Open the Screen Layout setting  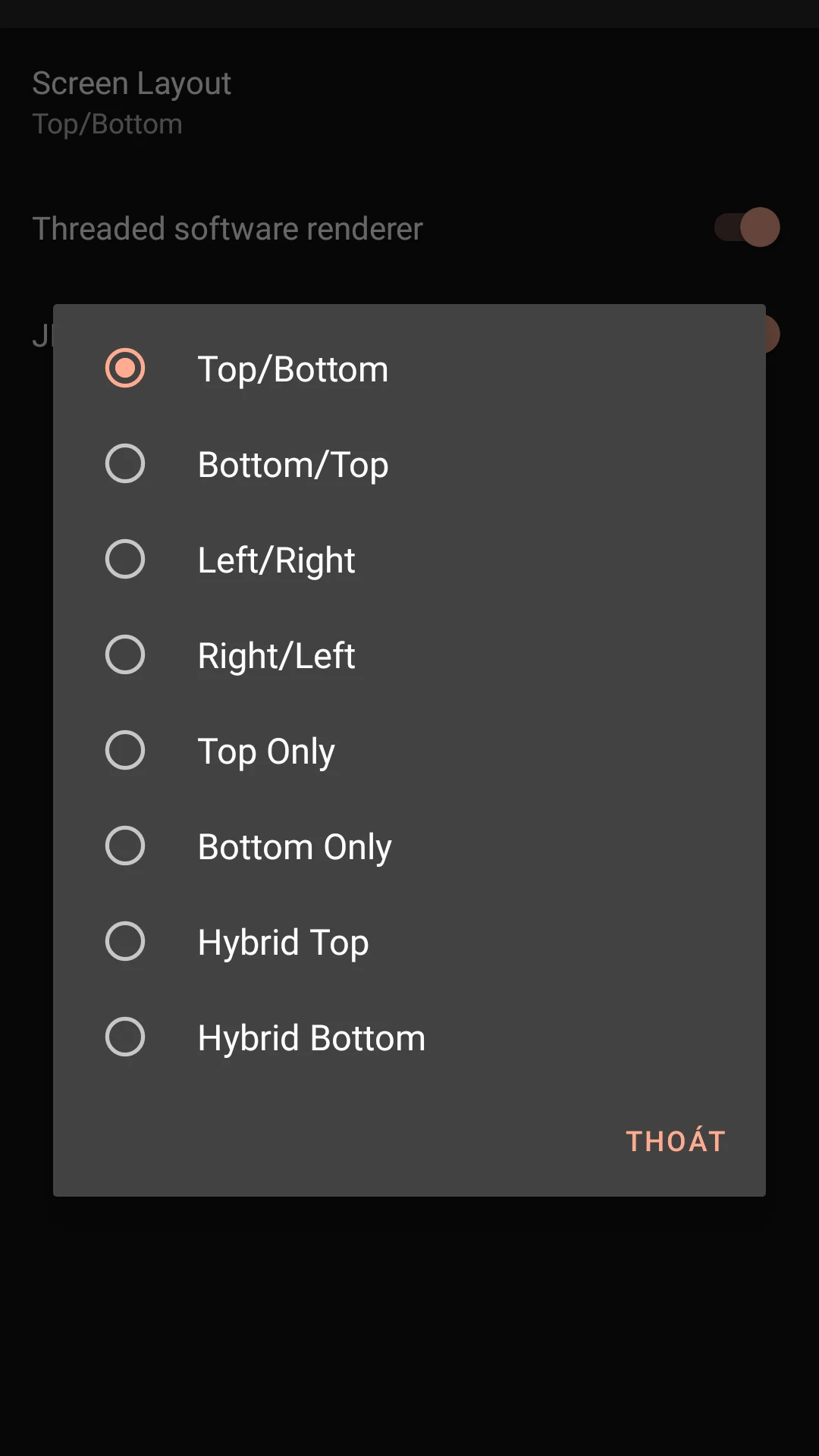(x=131, y=102)
